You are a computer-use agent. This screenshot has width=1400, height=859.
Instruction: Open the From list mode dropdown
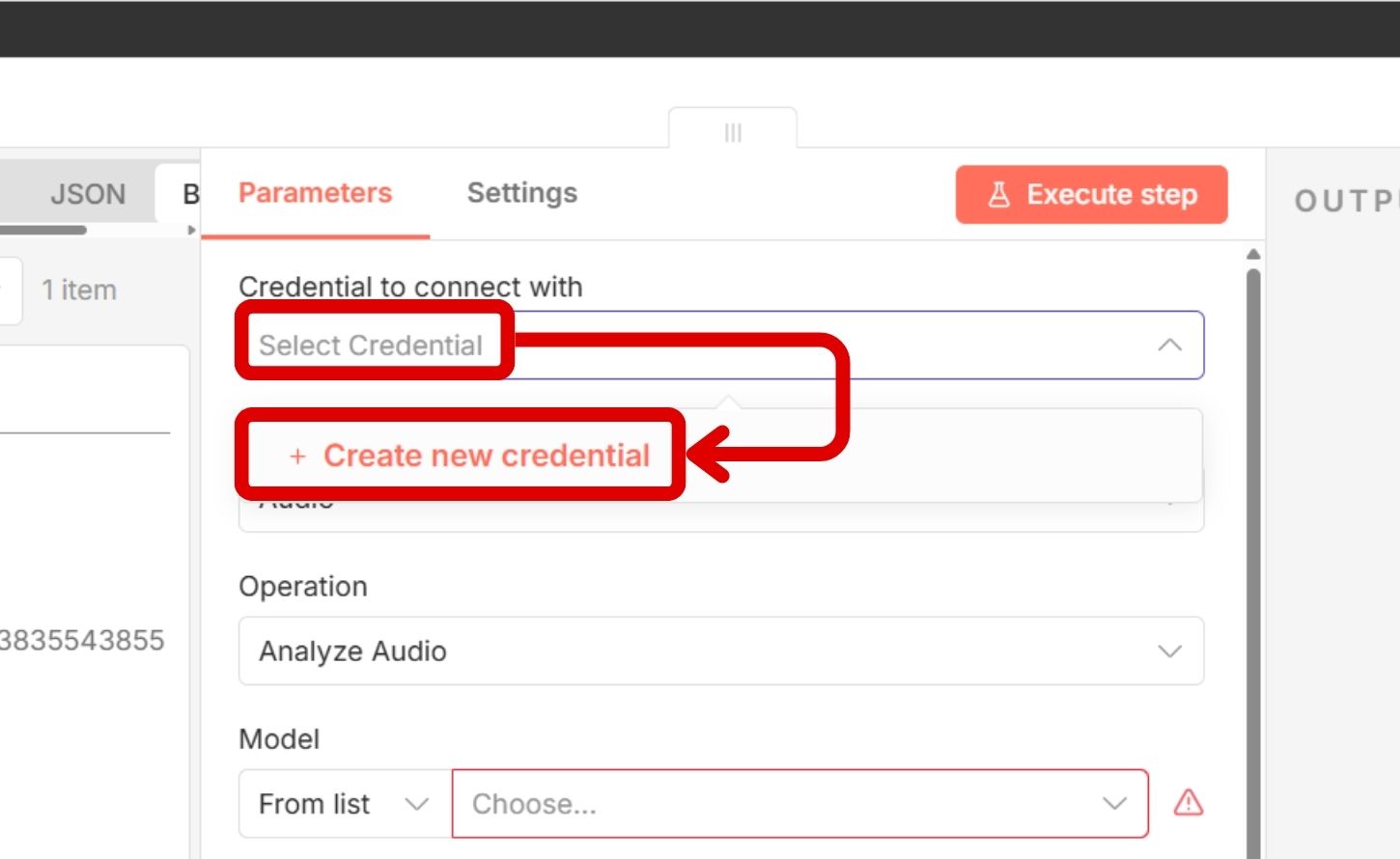tap(344, 804)
